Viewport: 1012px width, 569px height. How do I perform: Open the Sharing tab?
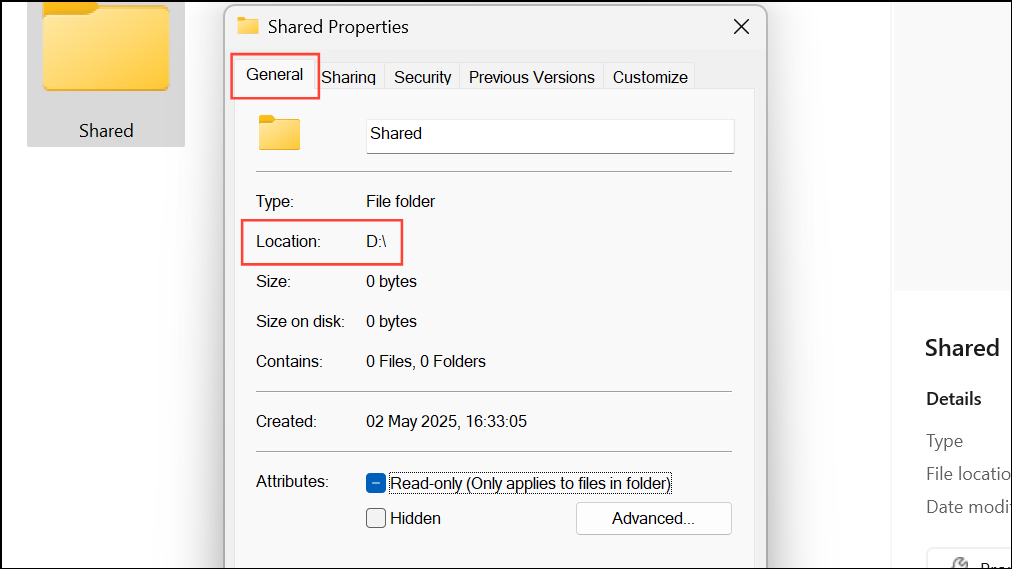pyautogui.click(x=349, y=77)
